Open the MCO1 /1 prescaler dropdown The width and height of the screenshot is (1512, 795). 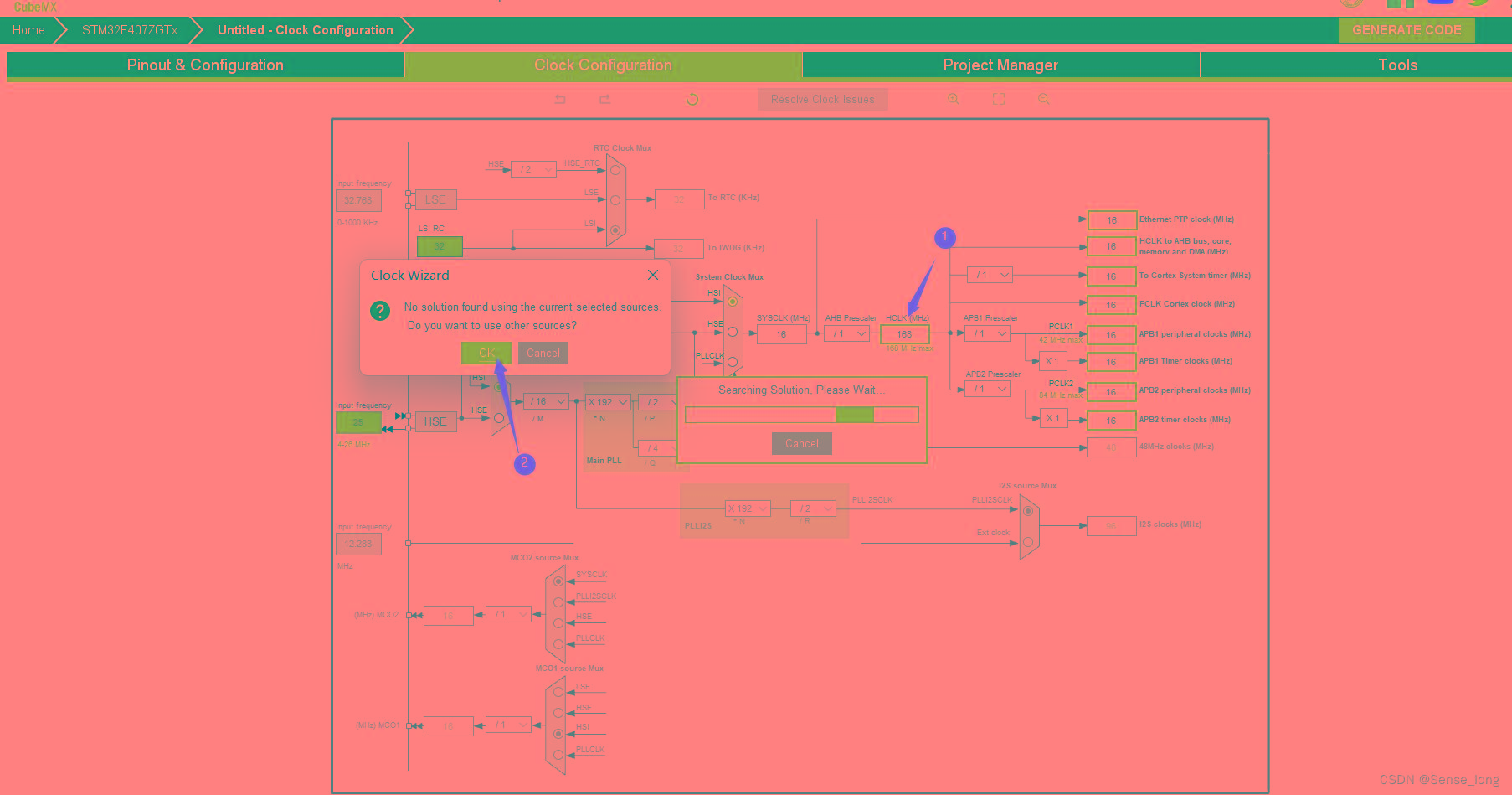coord(508,725)
